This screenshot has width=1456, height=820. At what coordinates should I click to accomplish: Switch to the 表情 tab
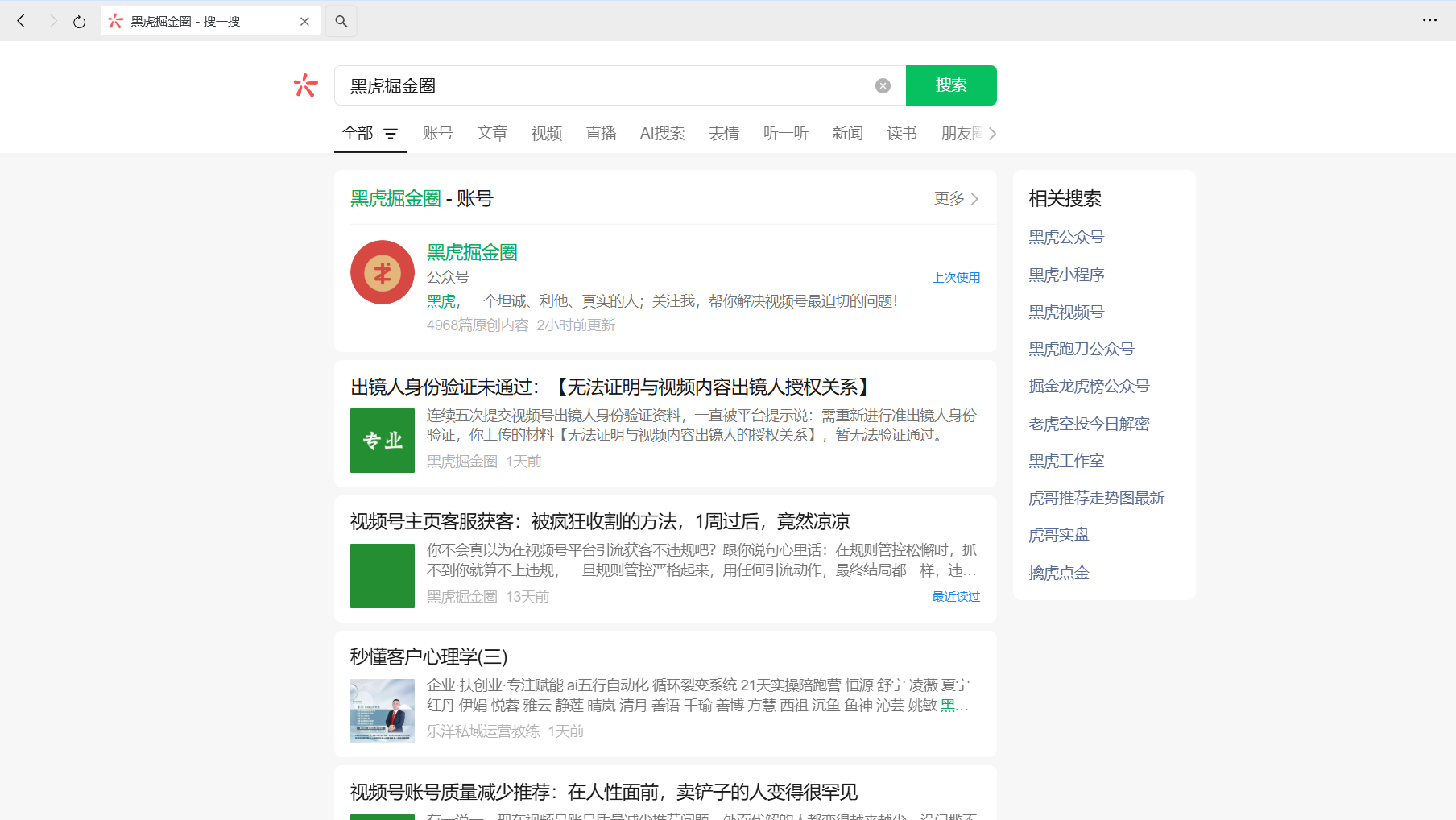click(724, 133)
